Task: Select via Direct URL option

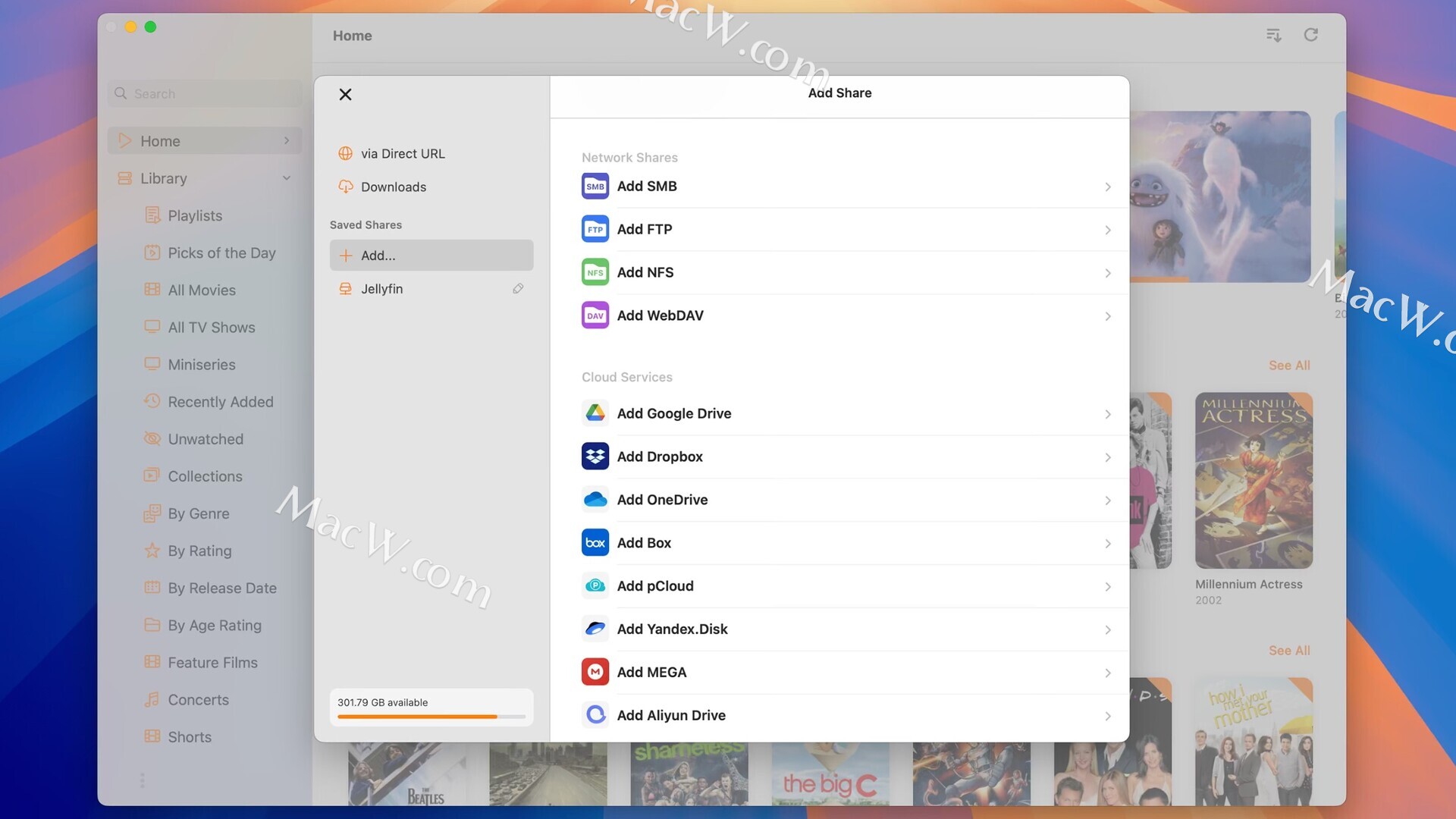Action: (x=403, y=154)
